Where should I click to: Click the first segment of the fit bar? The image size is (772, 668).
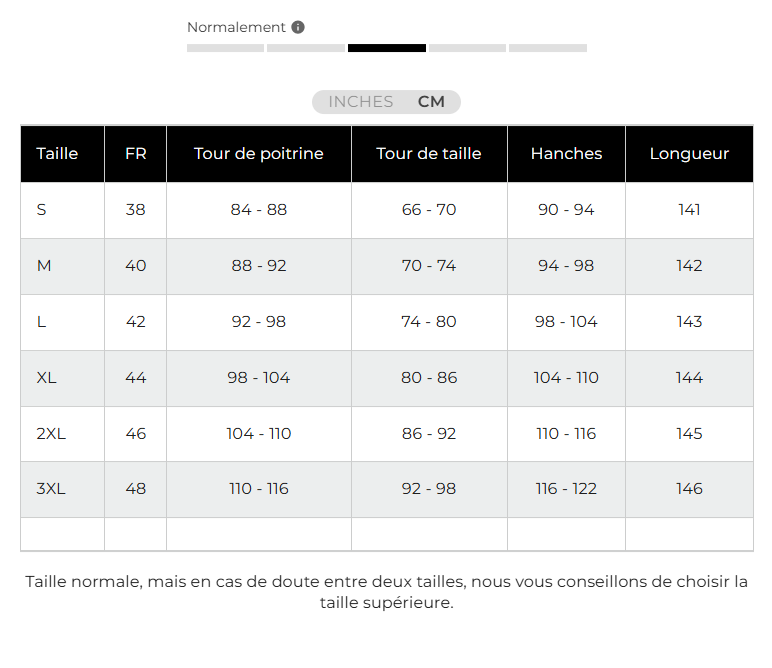(225, 48)
